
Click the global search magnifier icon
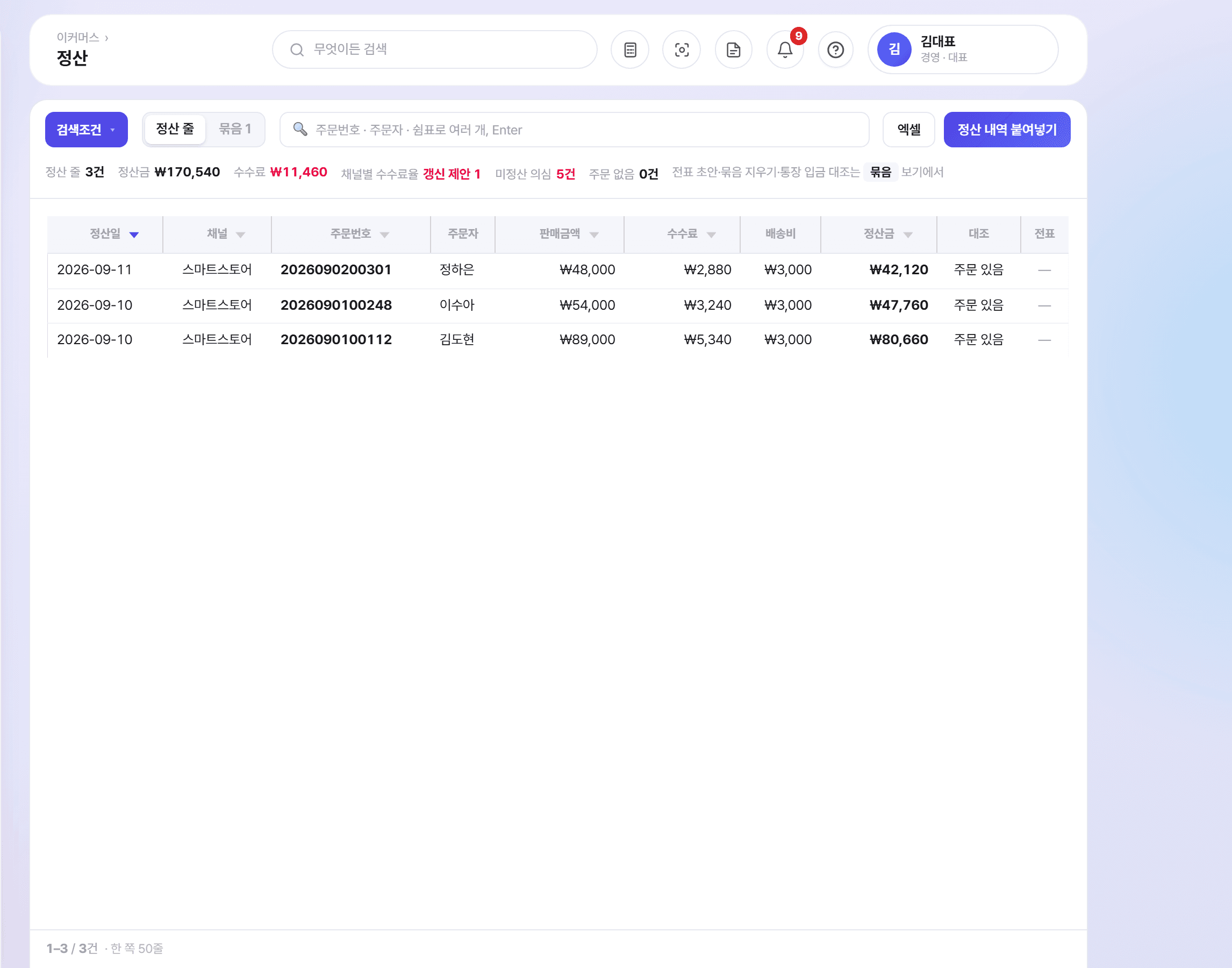point(297,50)
